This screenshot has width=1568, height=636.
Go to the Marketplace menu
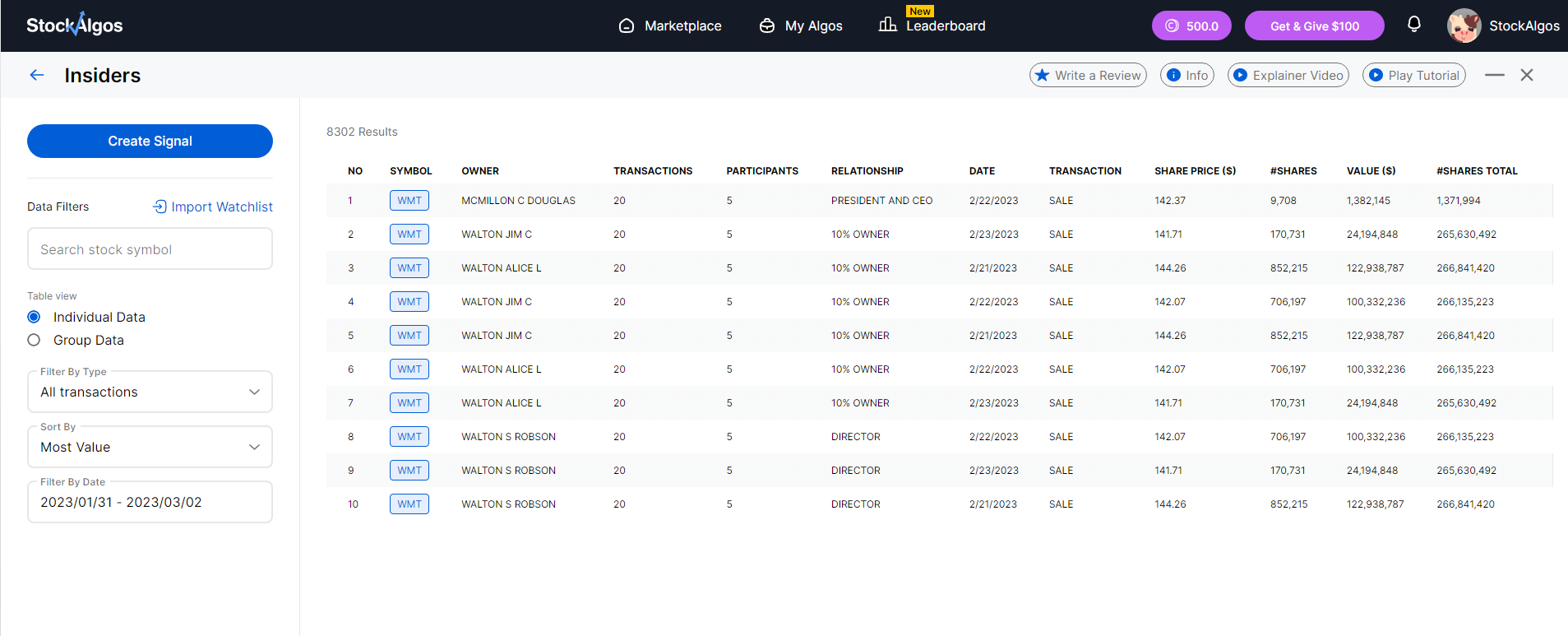tap(670, 26)
